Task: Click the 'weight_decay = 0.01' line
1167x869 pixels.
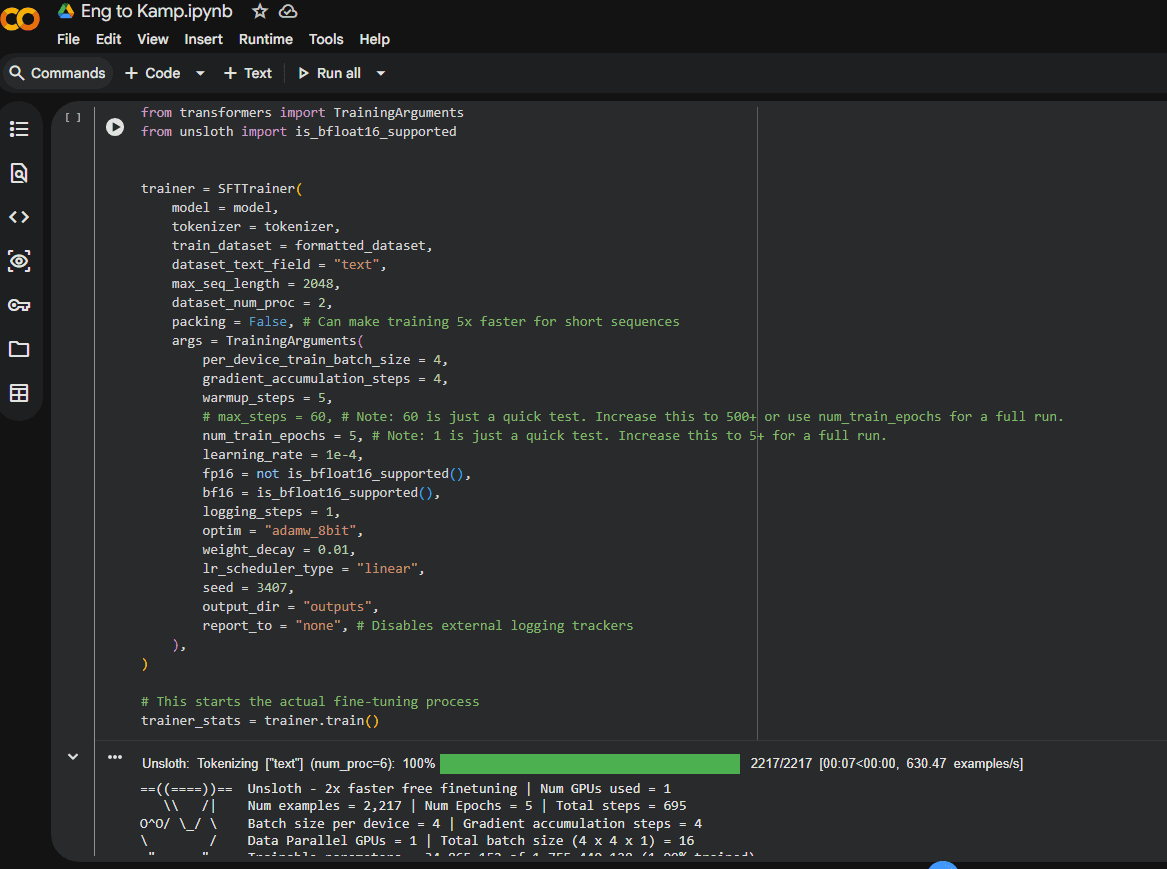Action: pyautogui.click(x=278, y=550)
